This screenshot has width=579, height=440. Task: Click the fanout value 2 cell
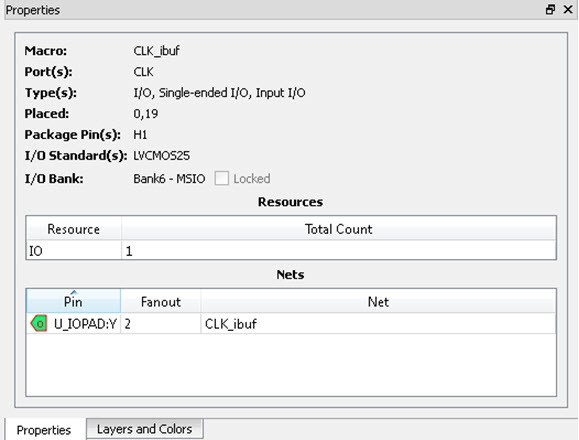pos(161,324)
